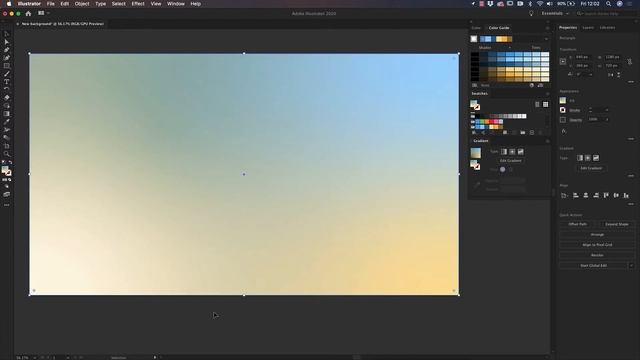Open the Swatches panel options menu
The height and width of the screenshot is (360, 640).
pyautogui.click(x=547, y=93)
